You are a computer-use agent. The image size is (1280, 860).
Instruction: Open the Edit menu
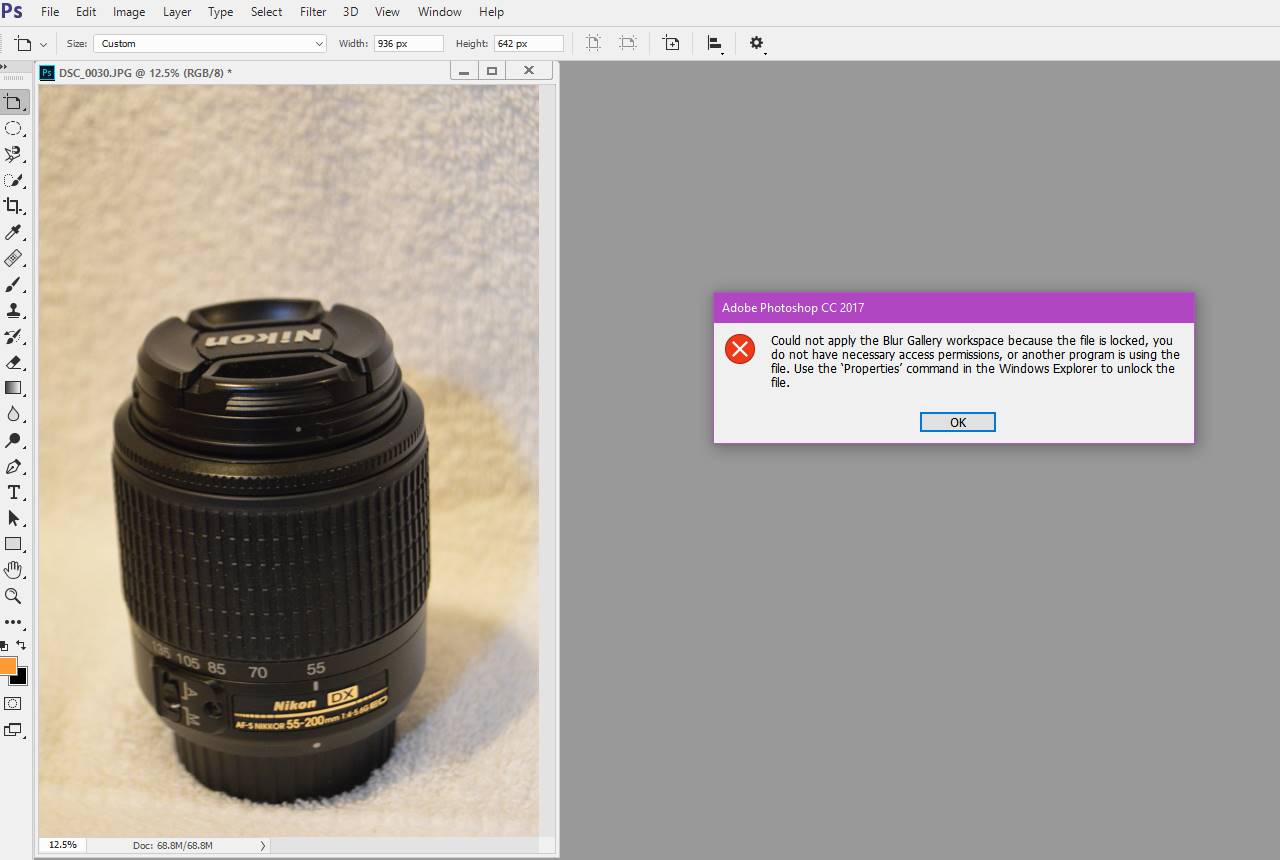pos(86,12)
